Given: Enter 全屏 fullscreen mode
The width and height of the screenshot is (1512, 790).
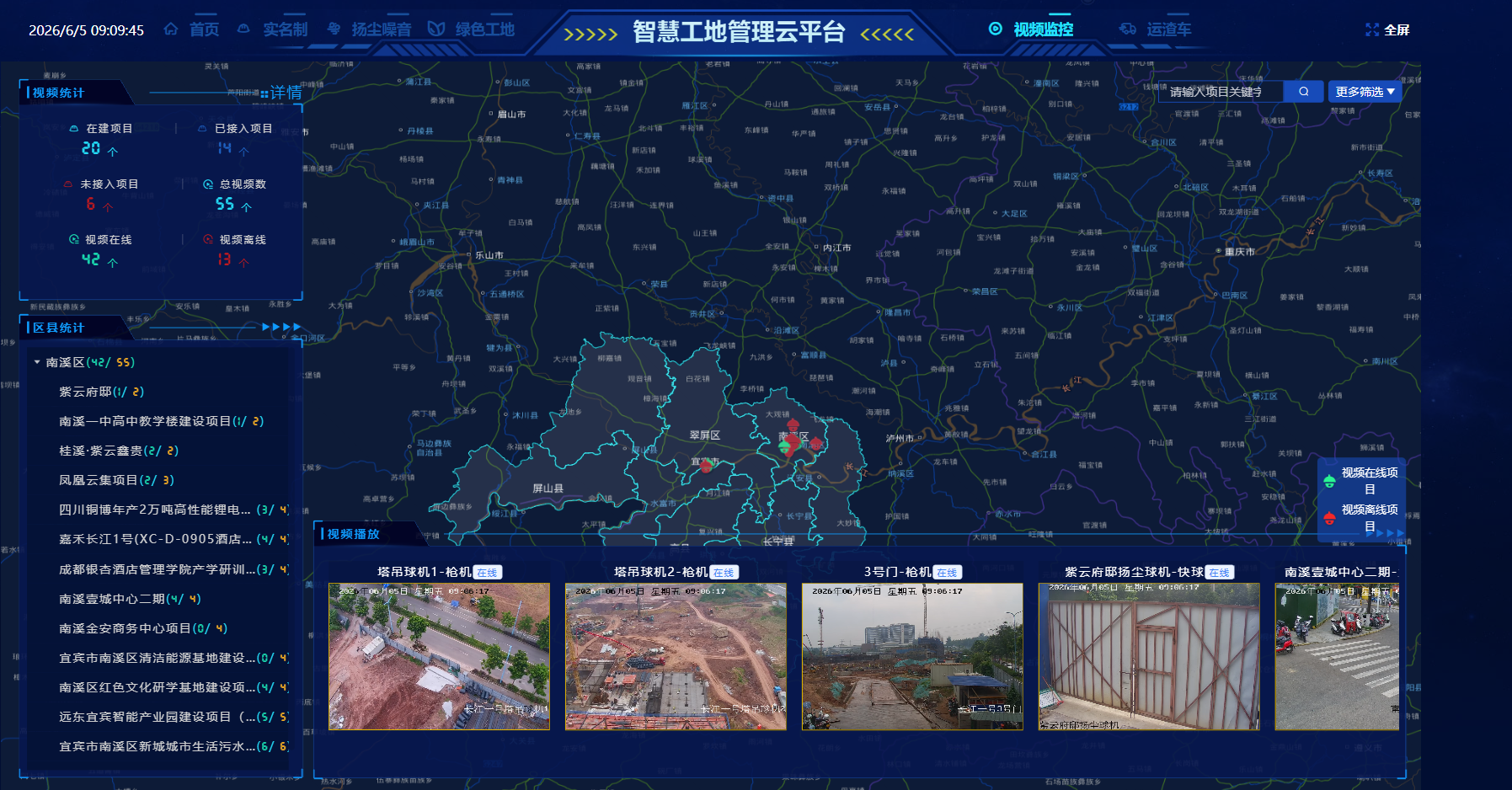Looking at the screenshot, I should (1397, 29).
